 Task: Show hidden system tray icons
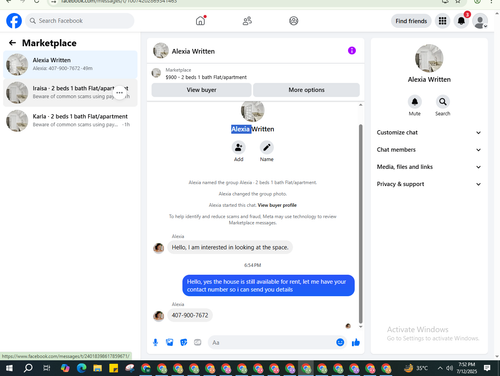click(440, 368)
